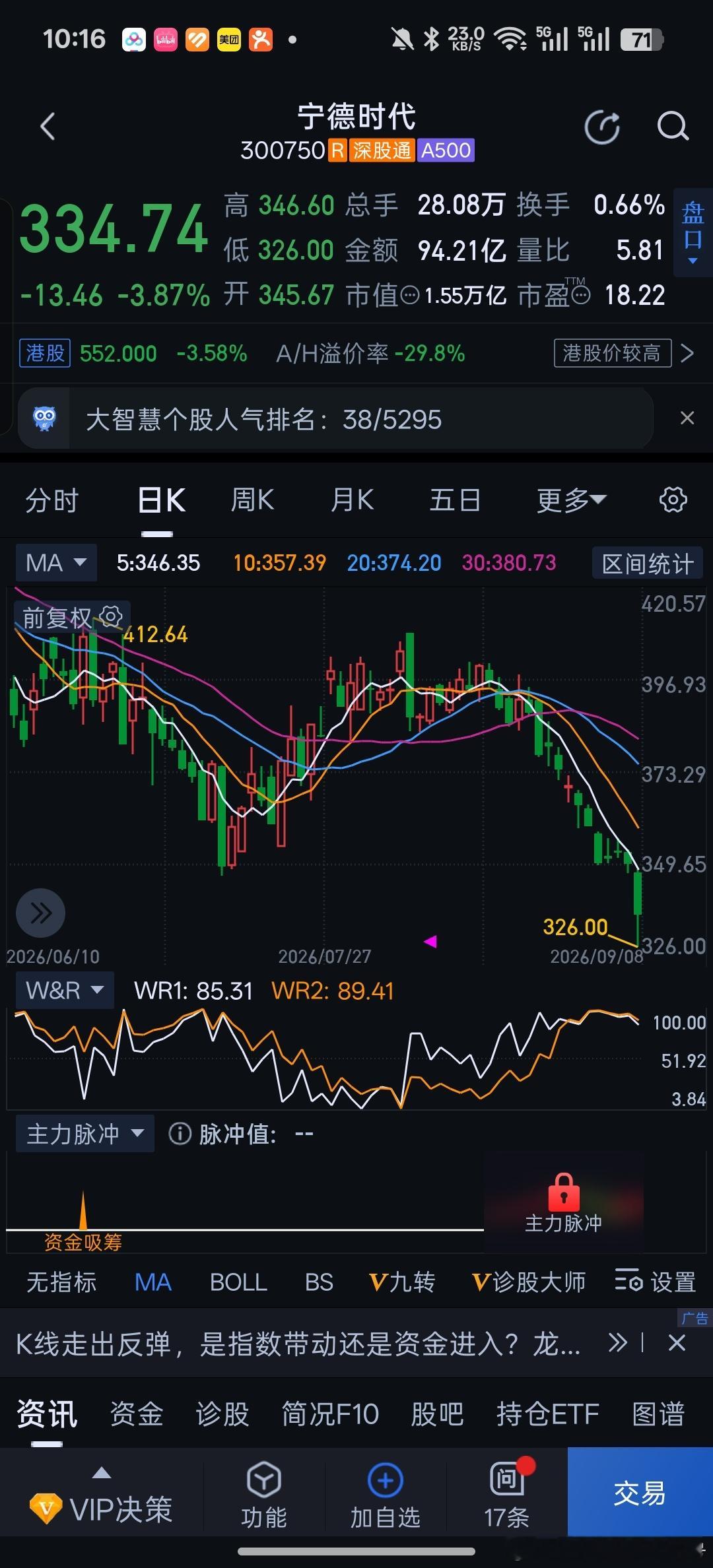The image size is (713, 1568).
Task: Tap the red lock 主力脉冲 icon
Action: [564, 1192]
